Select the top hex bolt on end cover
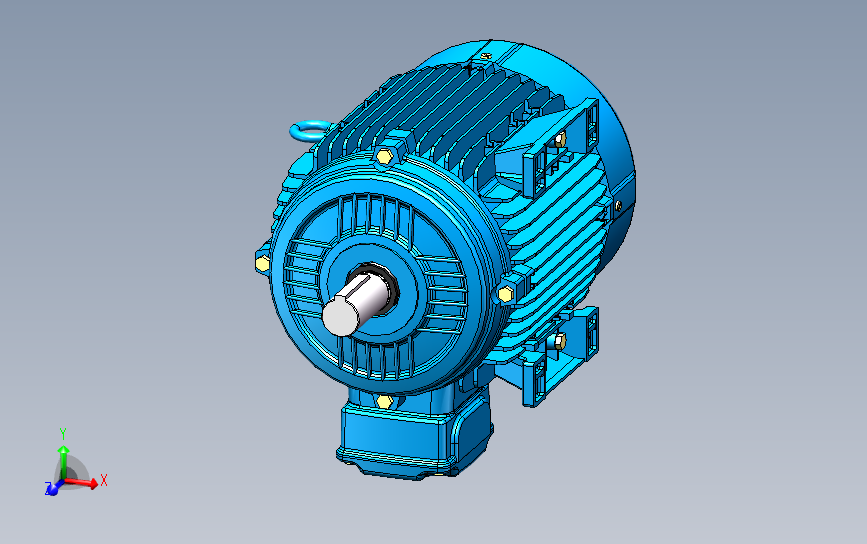 385,156
